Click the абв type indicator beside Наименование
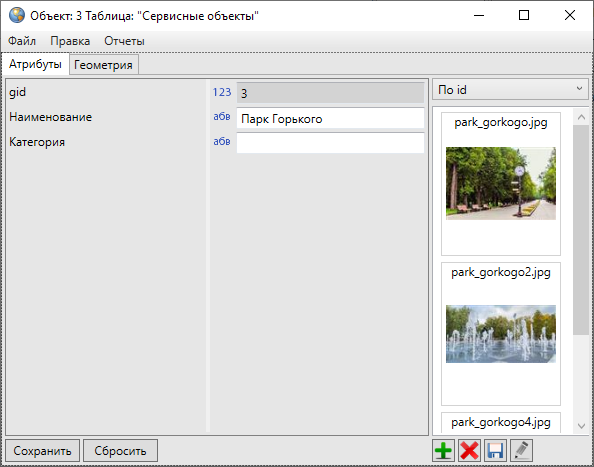 click(222, 116)
